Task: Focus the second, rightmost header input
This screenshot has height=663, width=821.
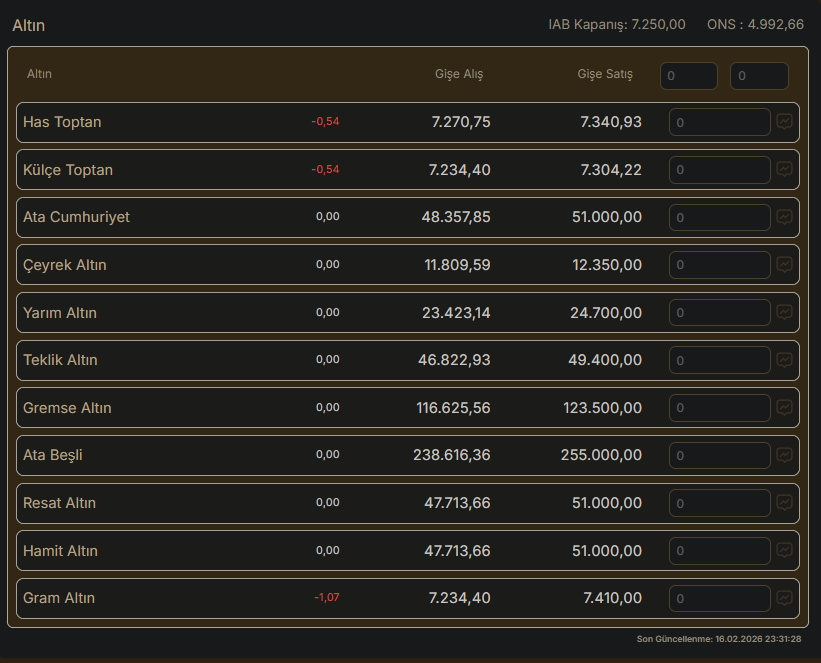Action: click(x=759, y=76)
